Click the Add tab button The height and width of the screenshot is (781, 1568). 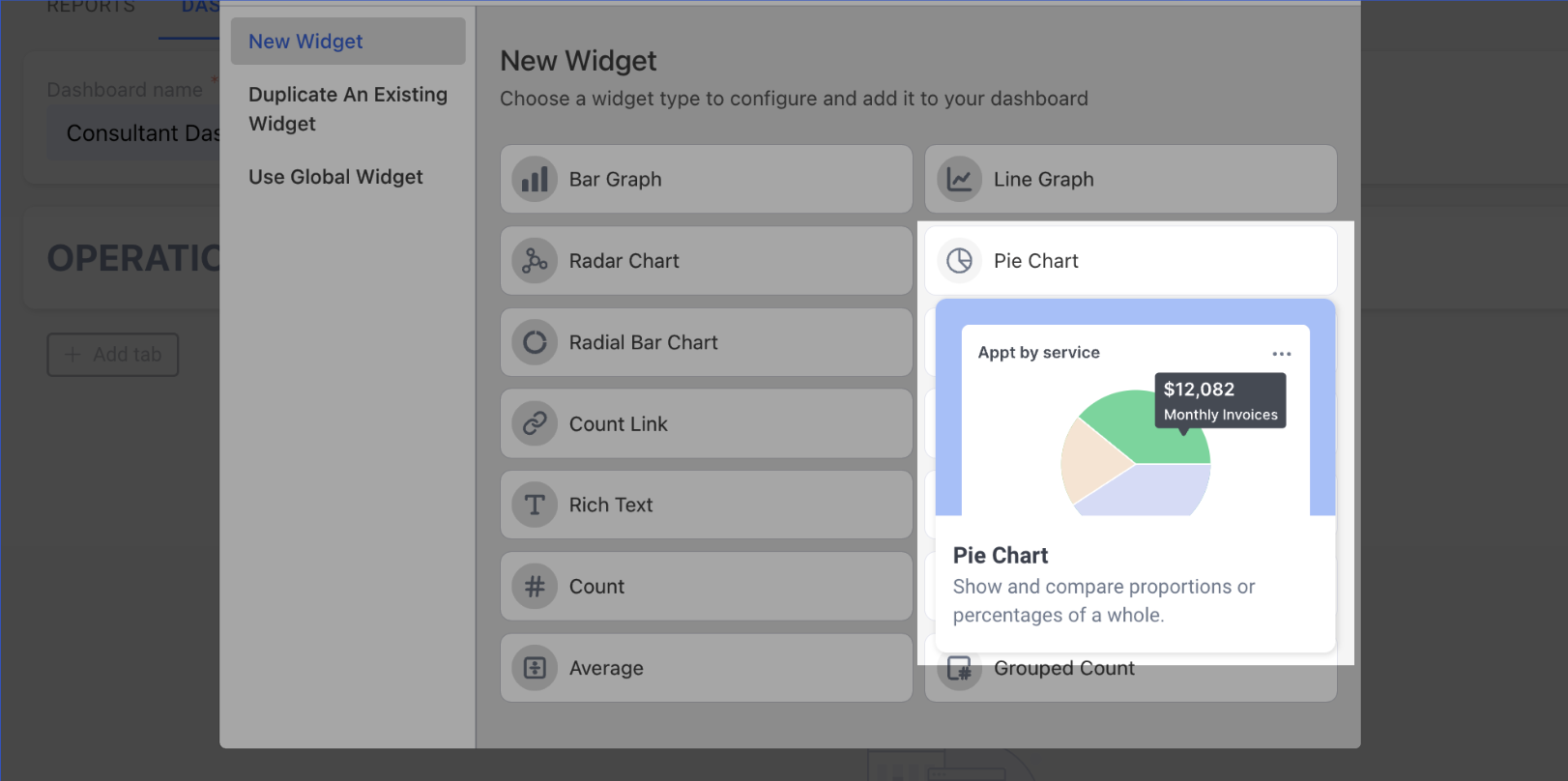click(x=113, y=355)
